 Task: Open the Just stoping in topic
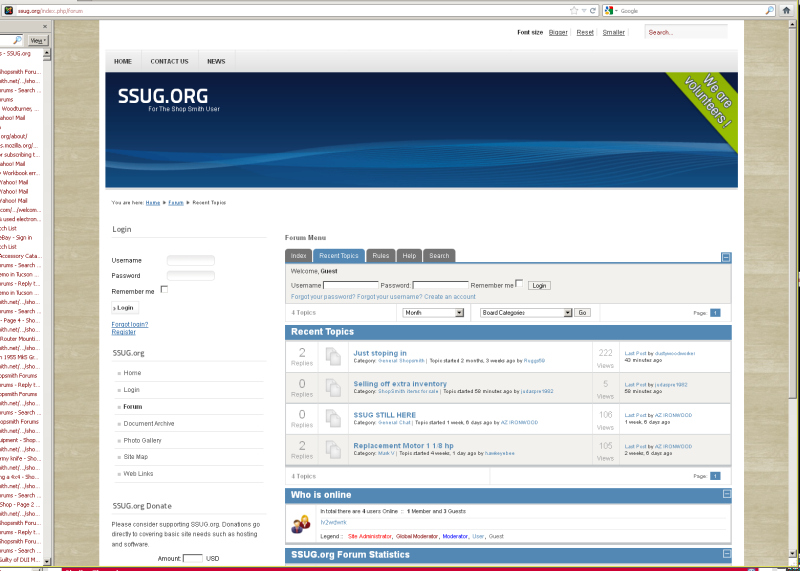380,353
